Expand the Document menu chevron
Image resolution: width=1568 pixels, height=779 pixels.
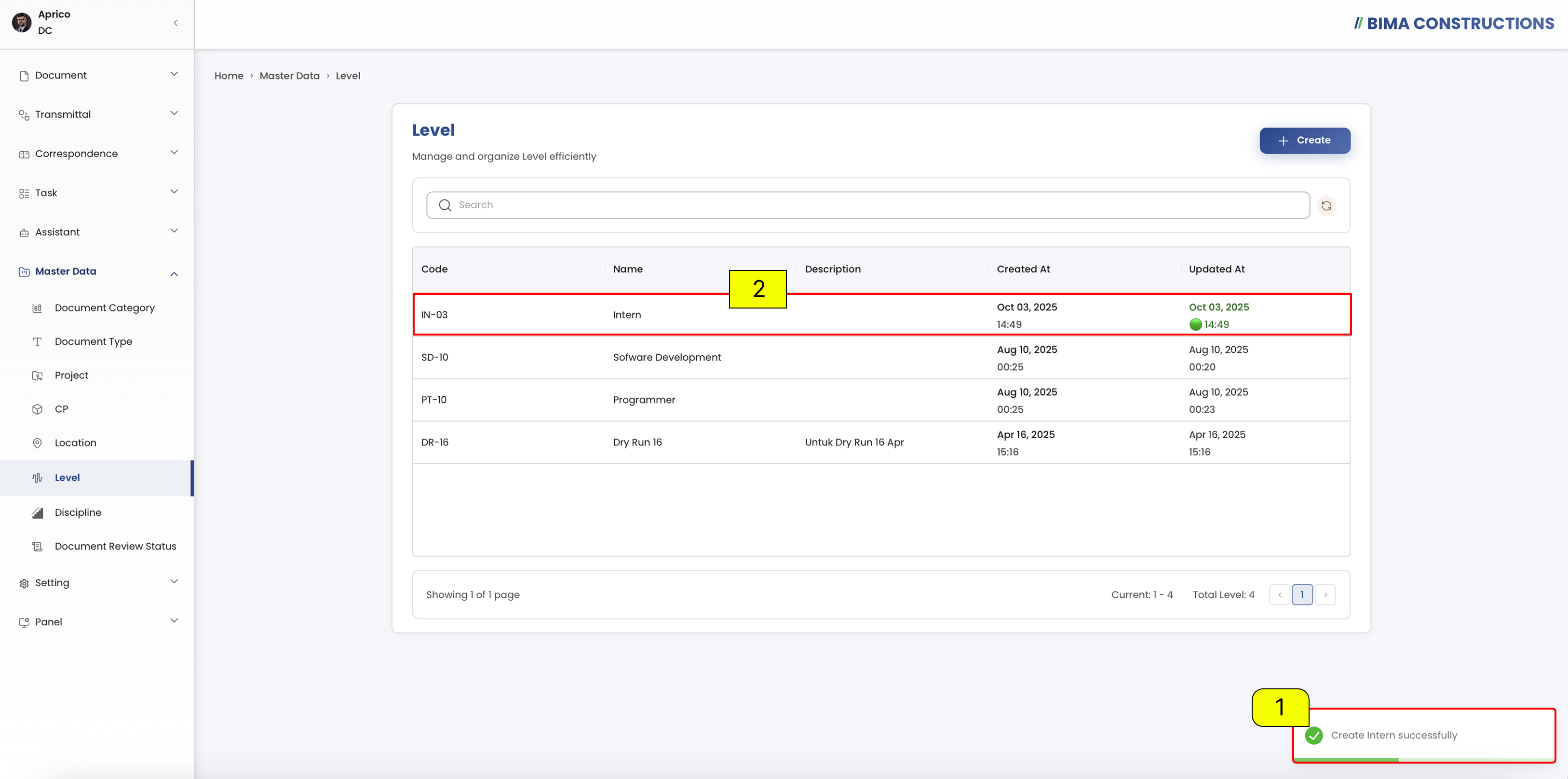tap(174, 74)
